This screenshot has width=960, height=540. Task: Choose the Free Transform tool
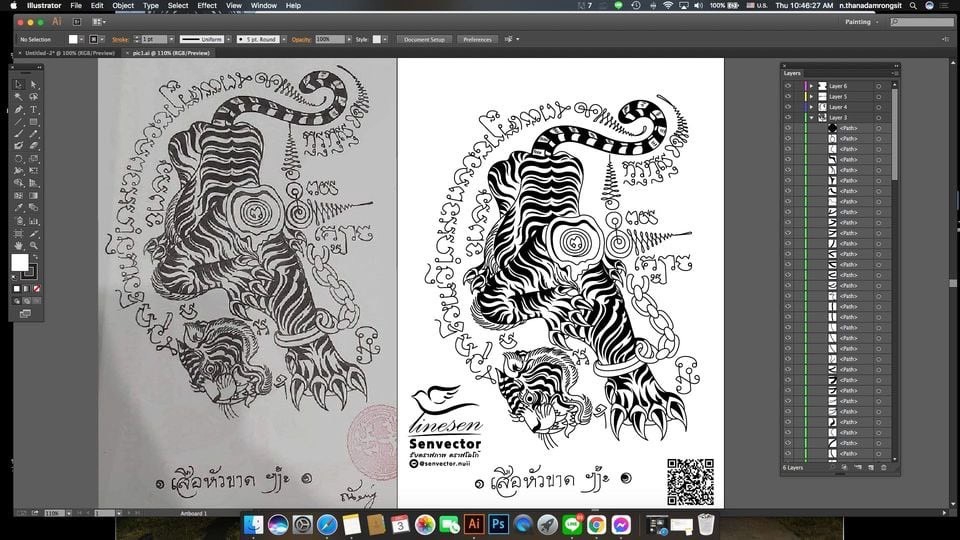click(x=34, y=171)
